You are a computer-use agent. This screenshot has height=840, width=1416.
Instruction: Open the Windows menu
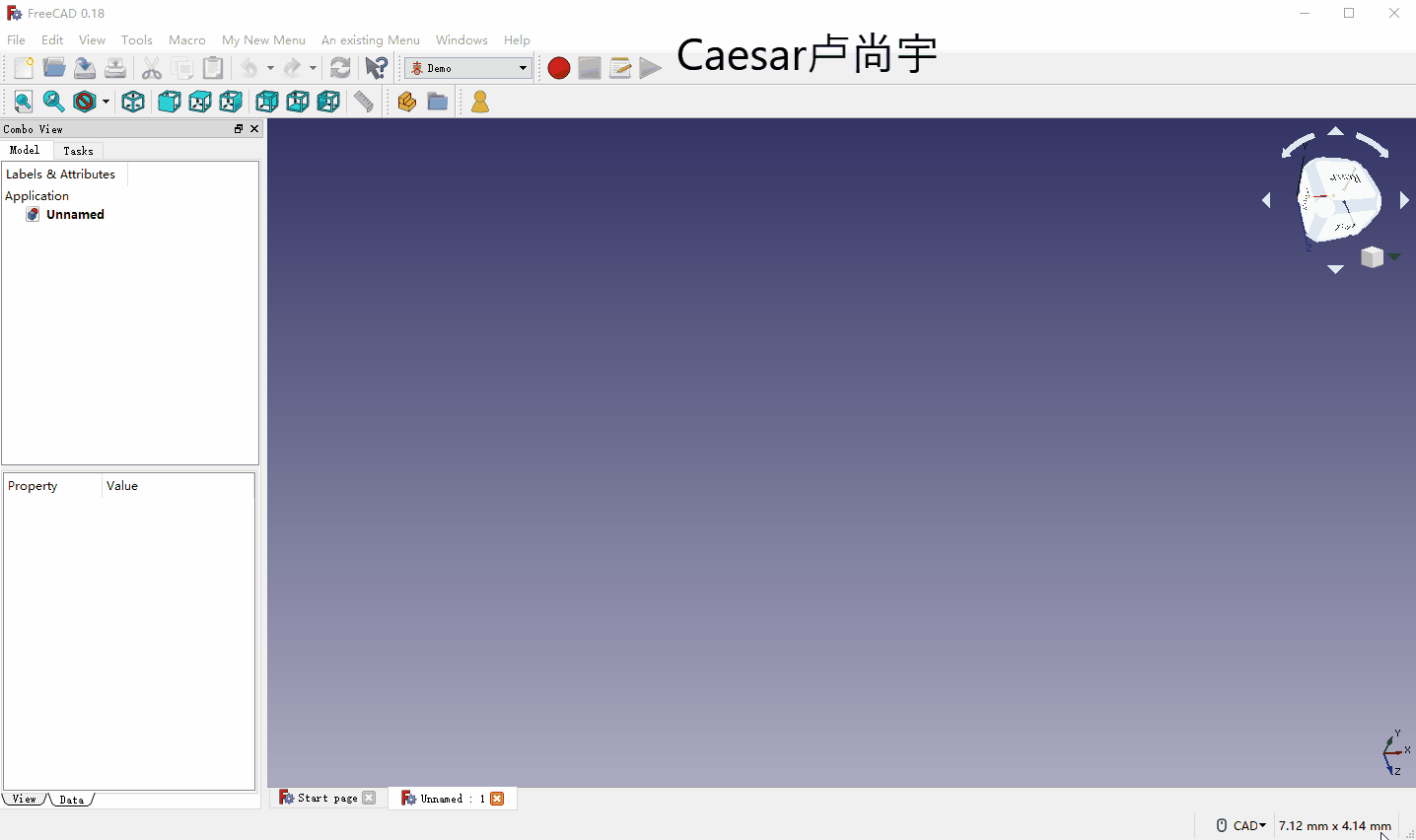[x=461, y=40]
